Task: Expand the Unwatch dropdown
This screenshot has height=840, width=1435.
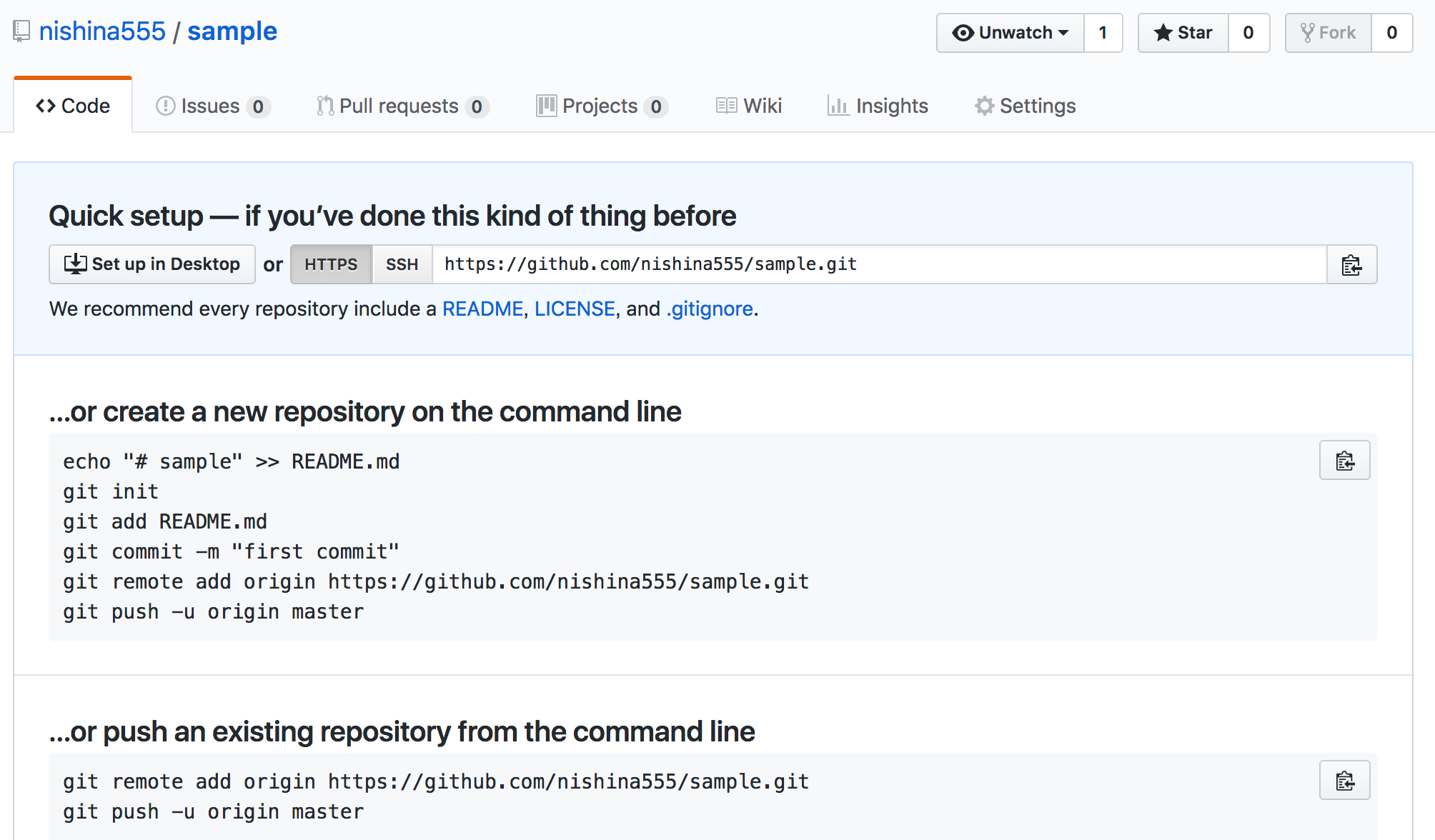Action: point(1011,33)
